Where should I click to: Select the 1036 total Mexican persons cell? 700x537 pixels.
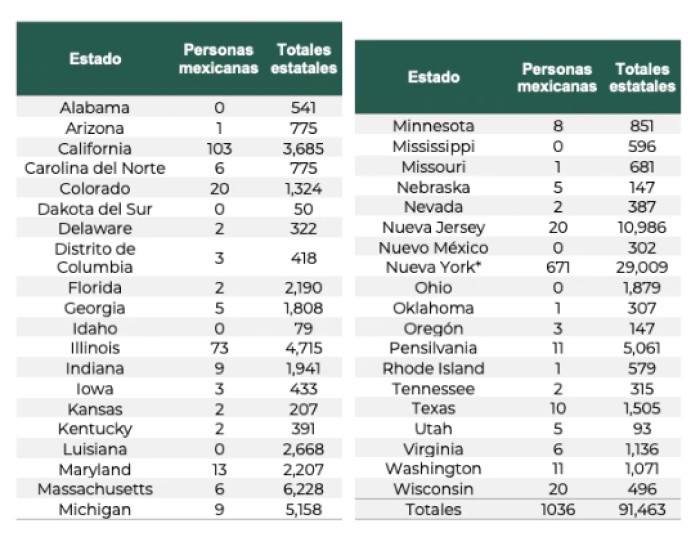tap(557, 509)
